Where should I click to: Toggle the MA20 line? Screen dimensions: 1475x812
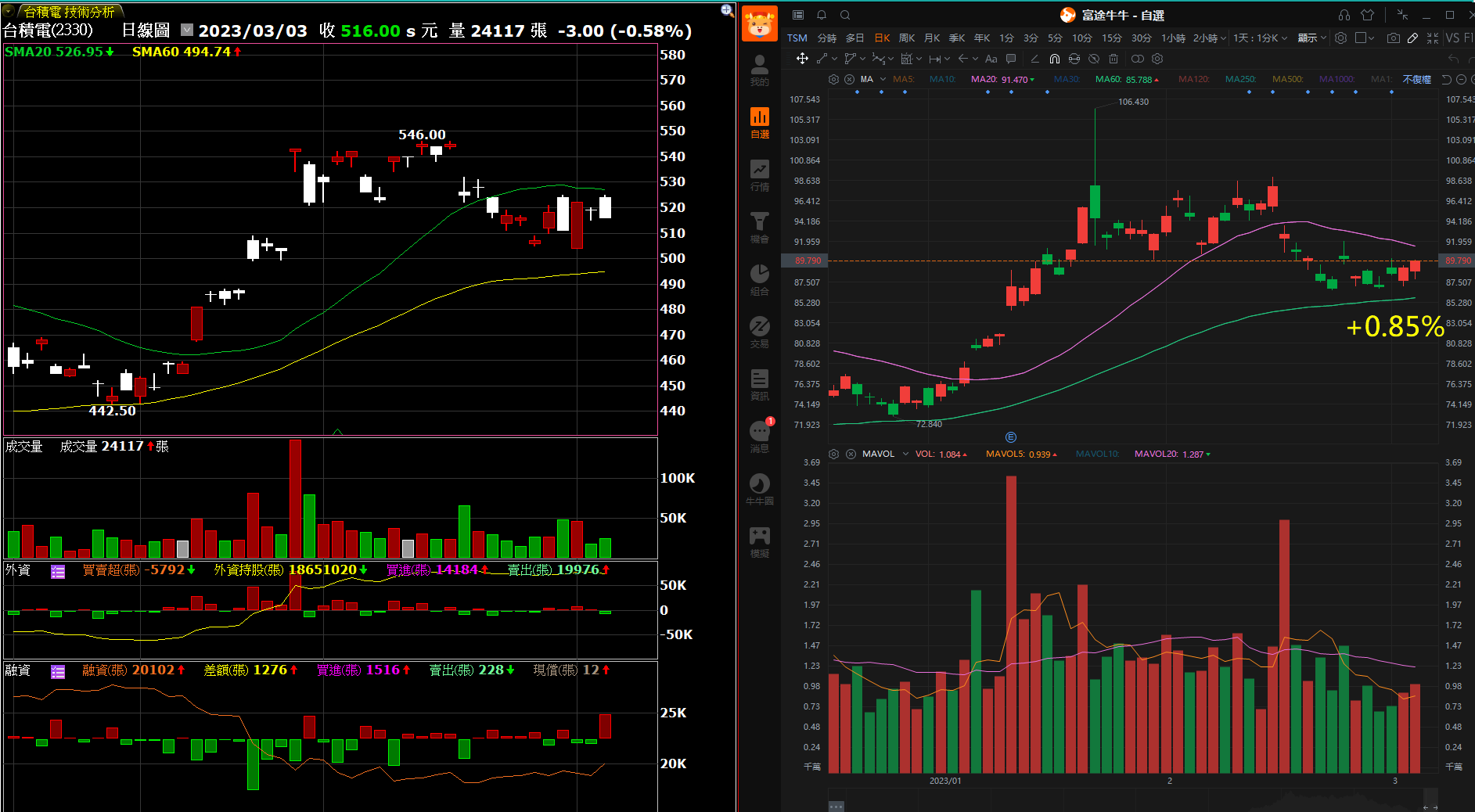tap(1002, 79)
